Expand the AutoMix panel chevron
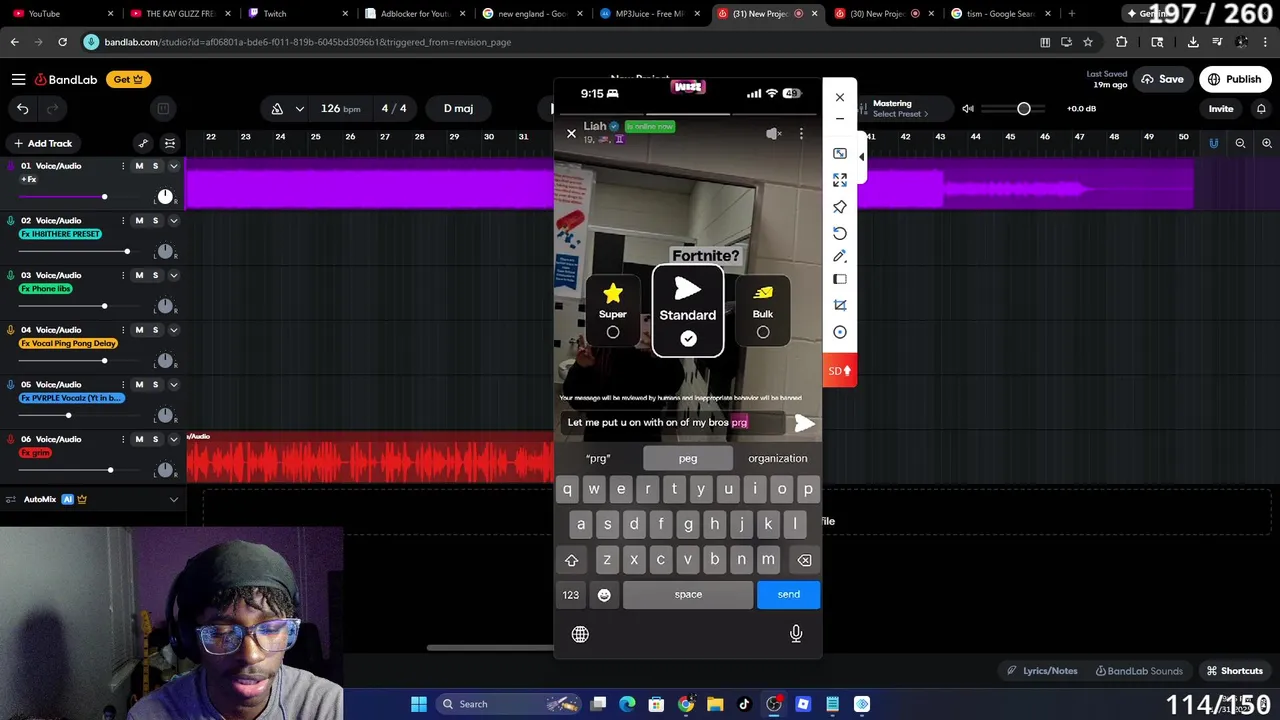Viewport: 1280px width, 720px height. click(x=173, y=499)
